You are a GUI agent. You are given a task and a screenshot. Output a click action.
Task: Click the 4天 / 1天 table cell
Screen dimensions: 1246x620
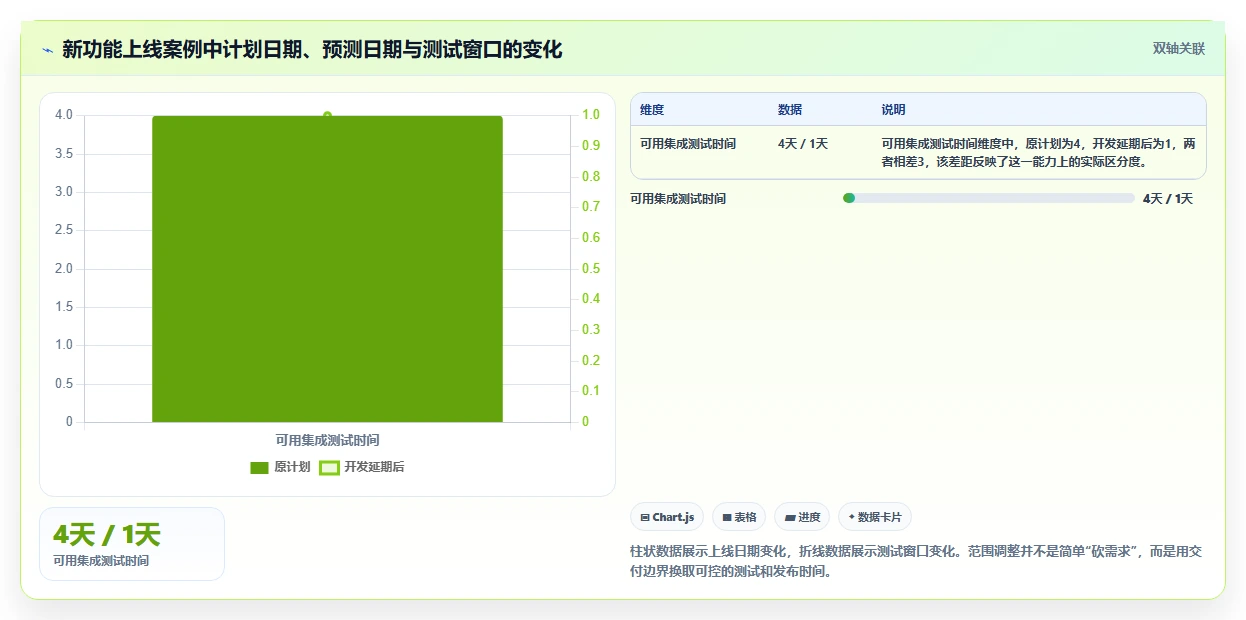(x=803, y=144)
